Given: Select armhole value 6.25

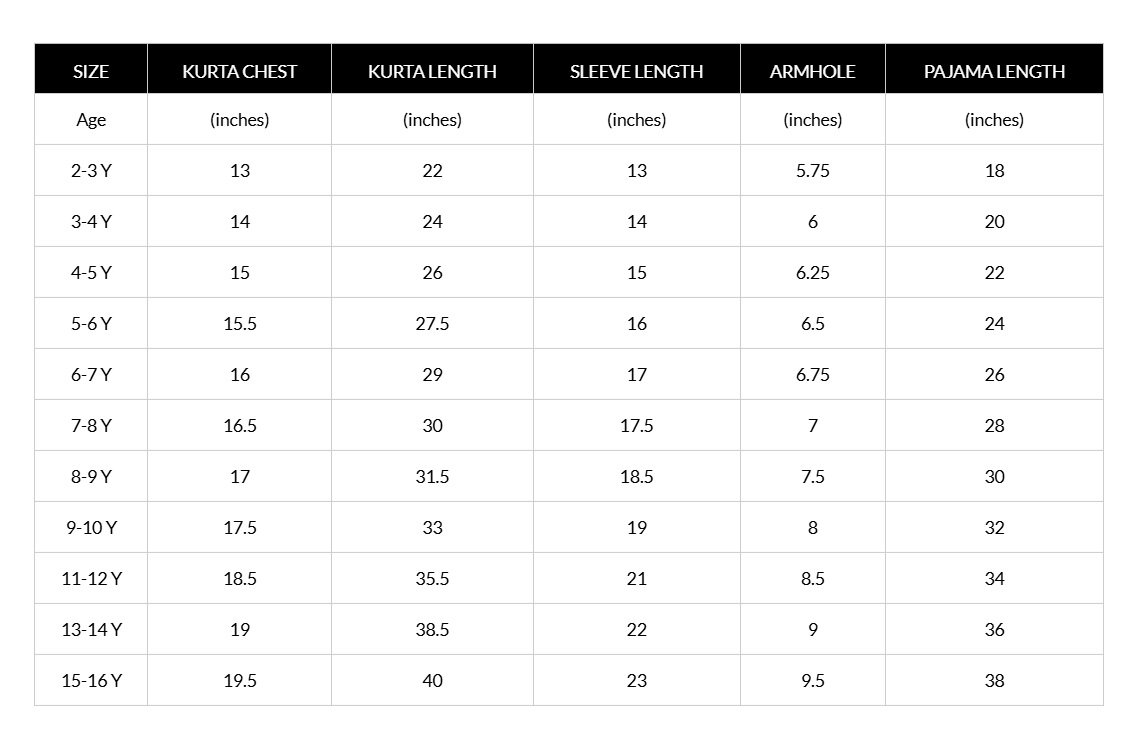Looking at the screenshot, I should click(x=813, y=273).
